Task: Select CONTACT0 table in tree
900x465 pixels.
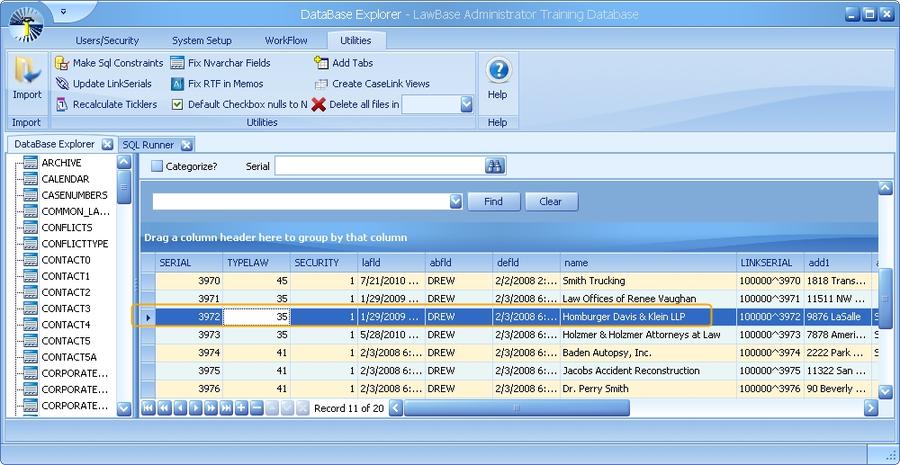Action: (x=66, y=259)
